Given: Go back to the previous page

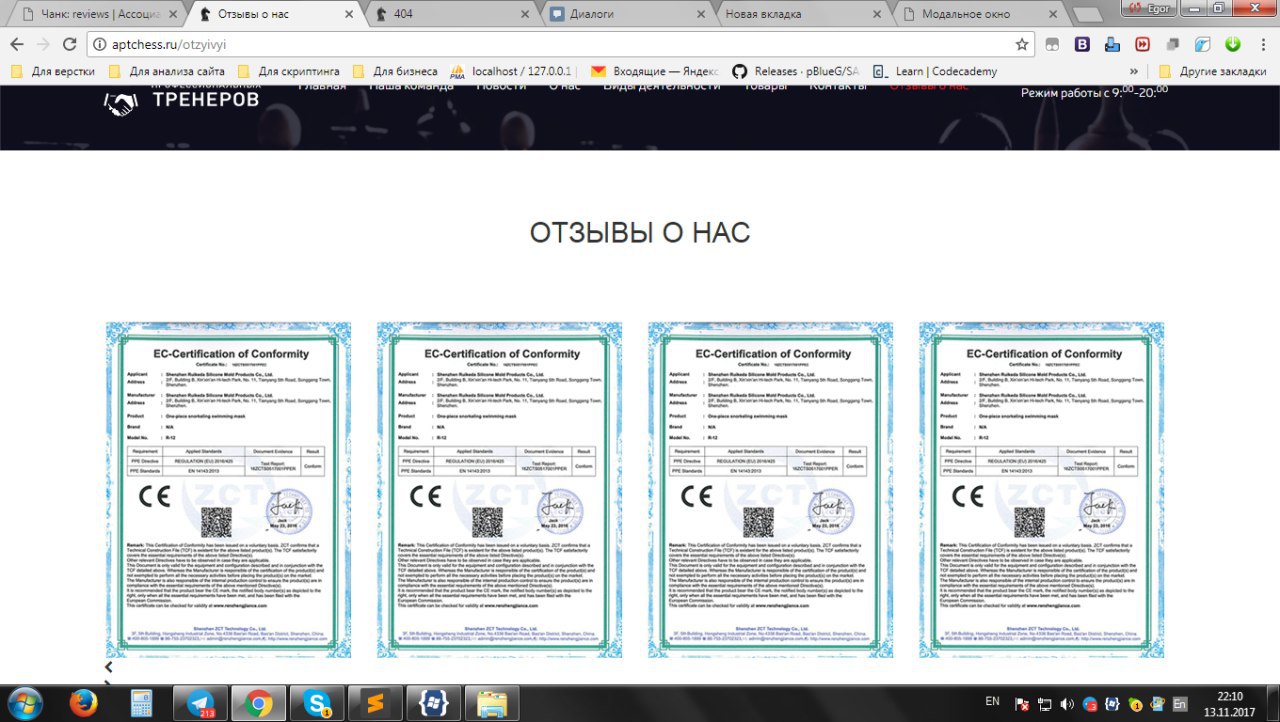Looking at the screenshot, I should point(17,44).
